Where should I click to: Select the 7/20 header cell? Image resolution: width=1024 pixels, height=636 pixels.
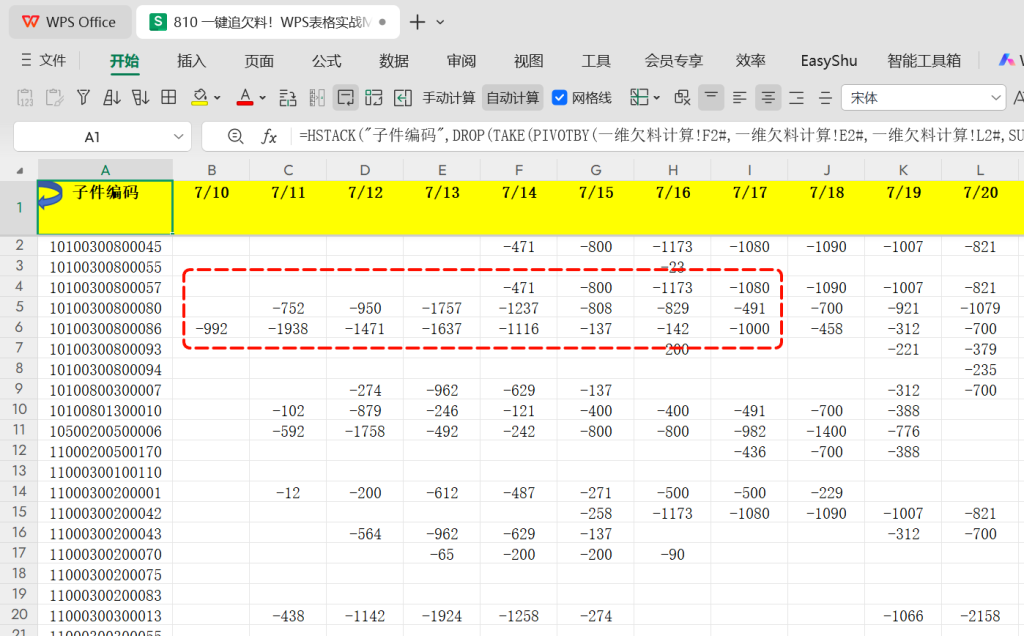click(980, 207)
